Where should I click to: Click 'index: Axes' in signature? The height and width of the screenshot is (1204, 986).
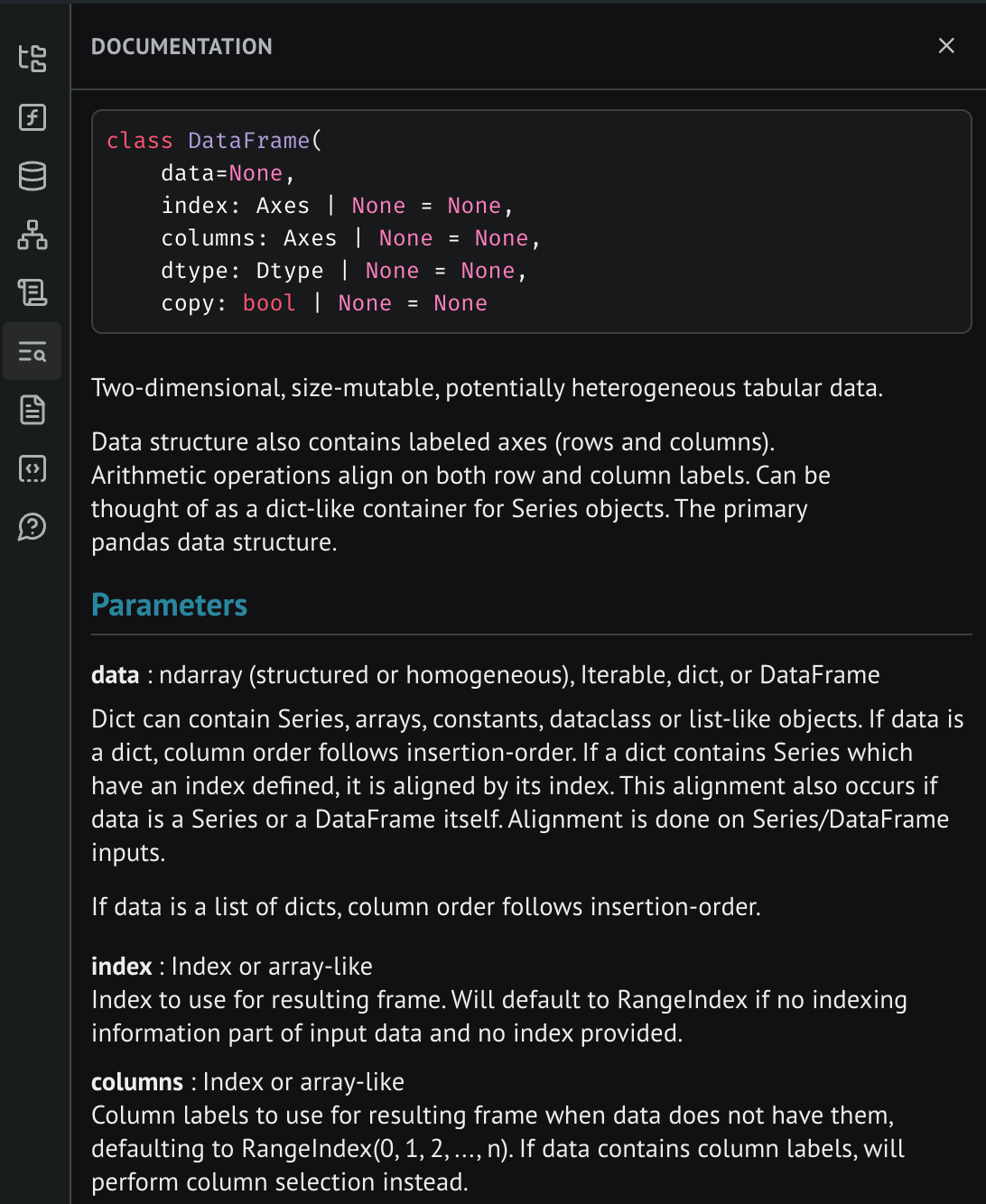point(235,206)
